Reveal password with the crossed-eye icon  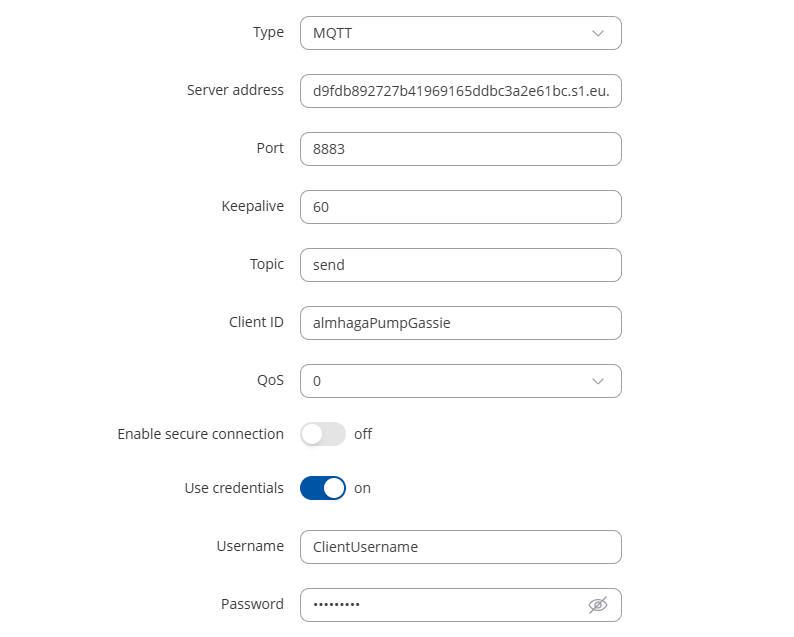598,605
